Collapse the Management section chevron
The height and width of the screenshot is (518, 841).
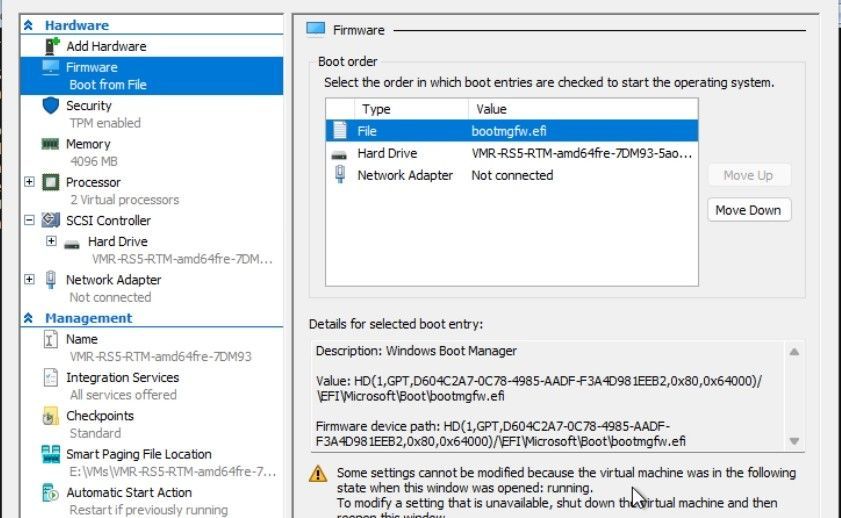[x=28, y=318]
